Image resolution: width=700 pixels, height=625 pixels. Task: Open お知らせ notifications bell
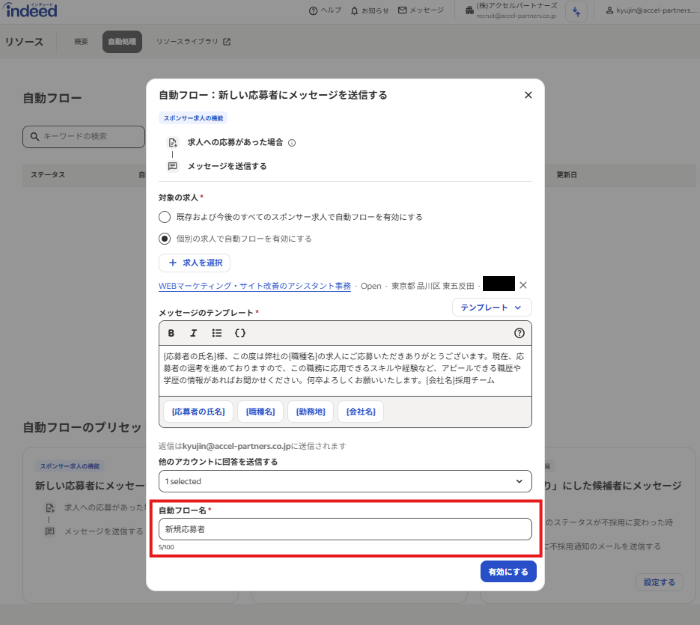click(370, 11)
